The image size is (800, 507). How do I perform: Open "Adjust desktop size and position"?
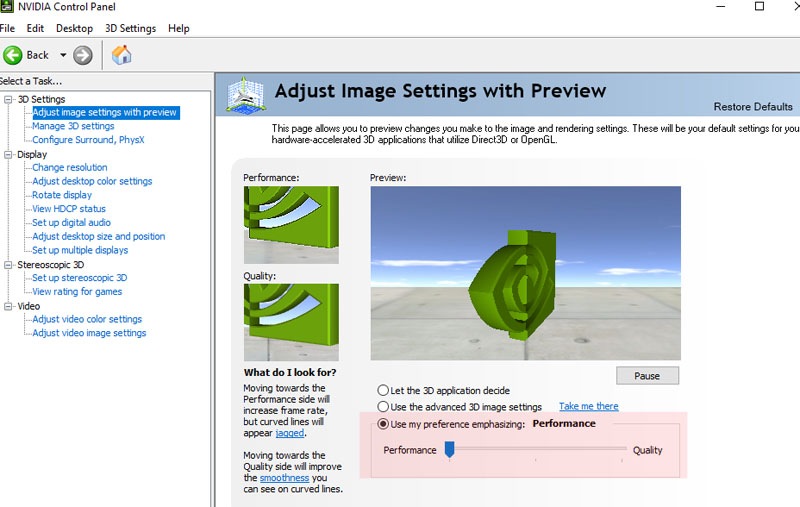point(98,236)
